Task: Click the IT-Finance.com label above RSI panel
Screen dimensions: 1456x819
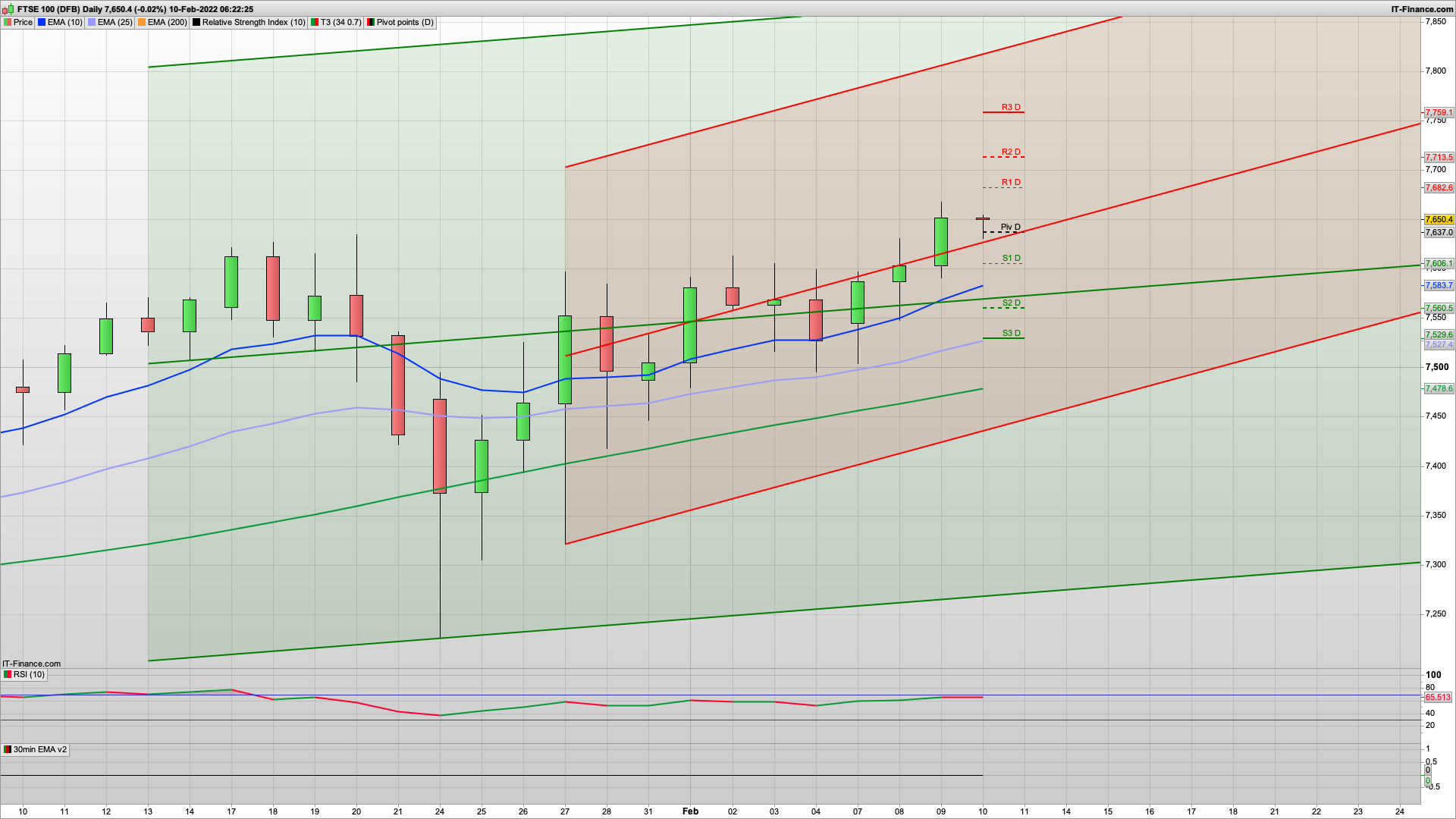Action: tap(31, 664)
